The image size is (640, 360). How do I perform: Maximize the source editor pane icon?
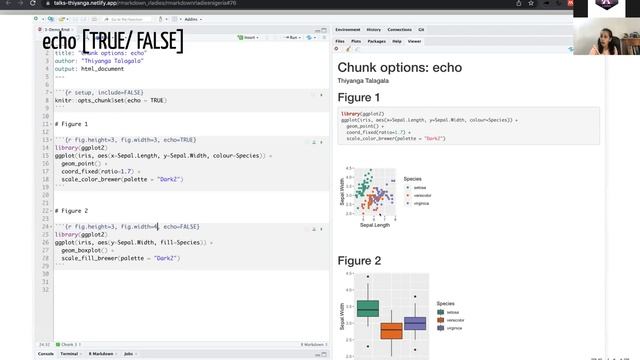click(324, 30)
